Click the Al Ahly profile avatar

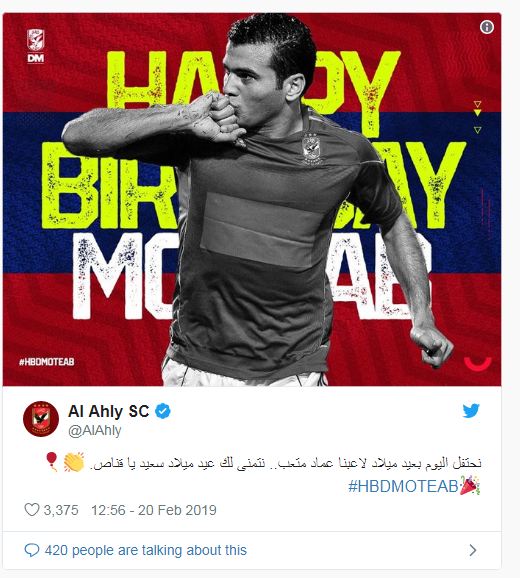pyautogui.click(x=41, y=419)
